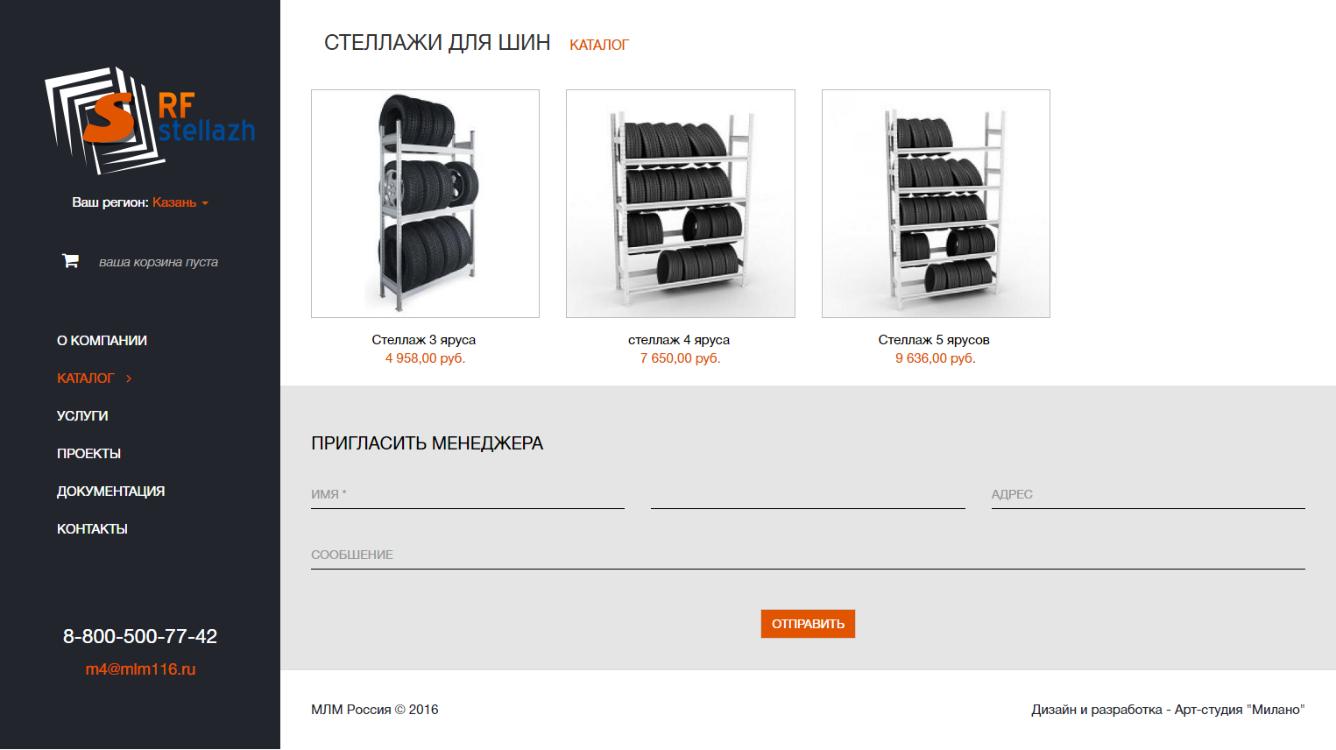Open the Арт-студия Милано developer link
1336x750 pixels.
point(1242,710)
